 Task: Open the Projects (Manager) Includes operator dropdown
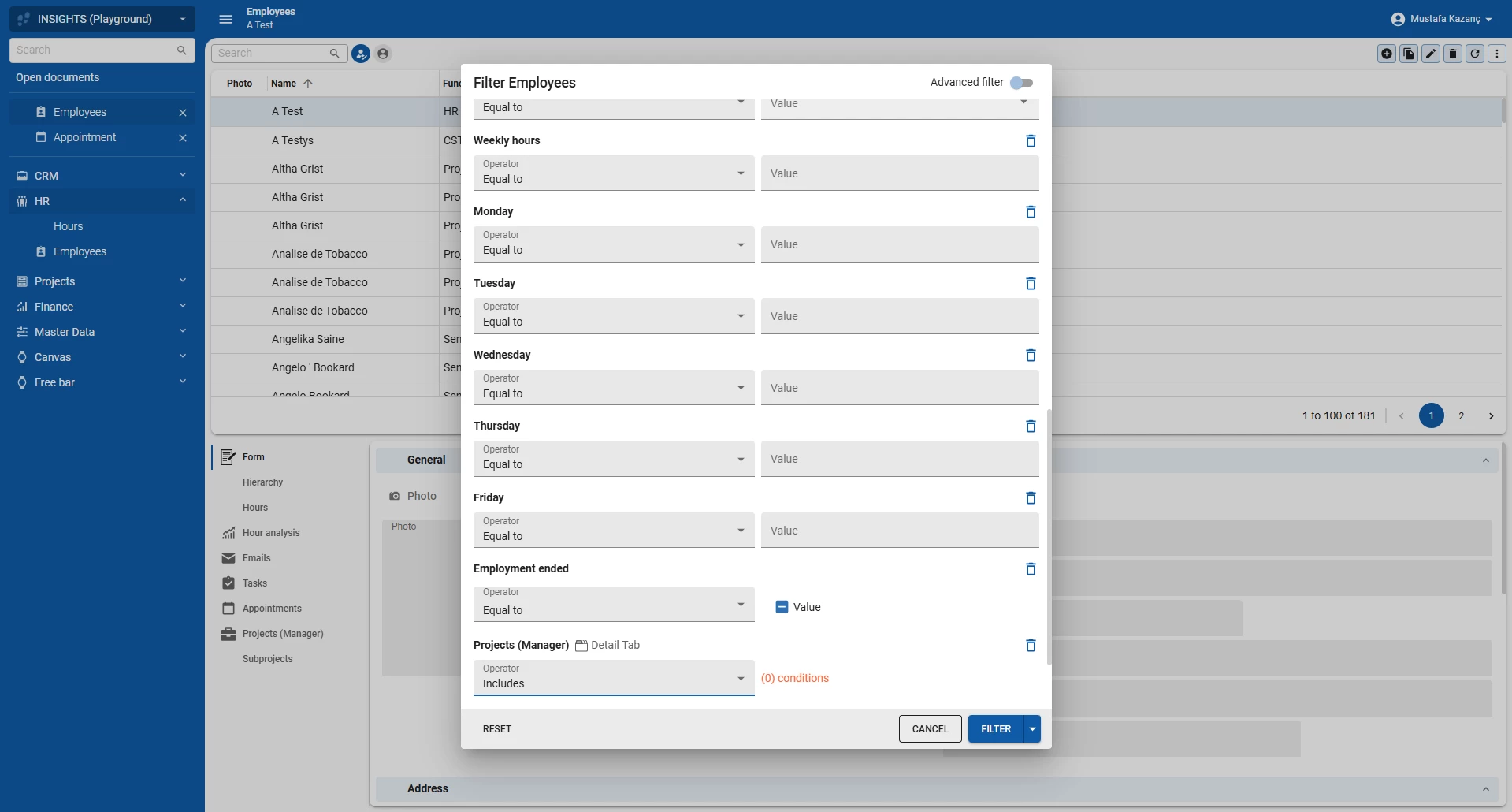tap(614, 678)
